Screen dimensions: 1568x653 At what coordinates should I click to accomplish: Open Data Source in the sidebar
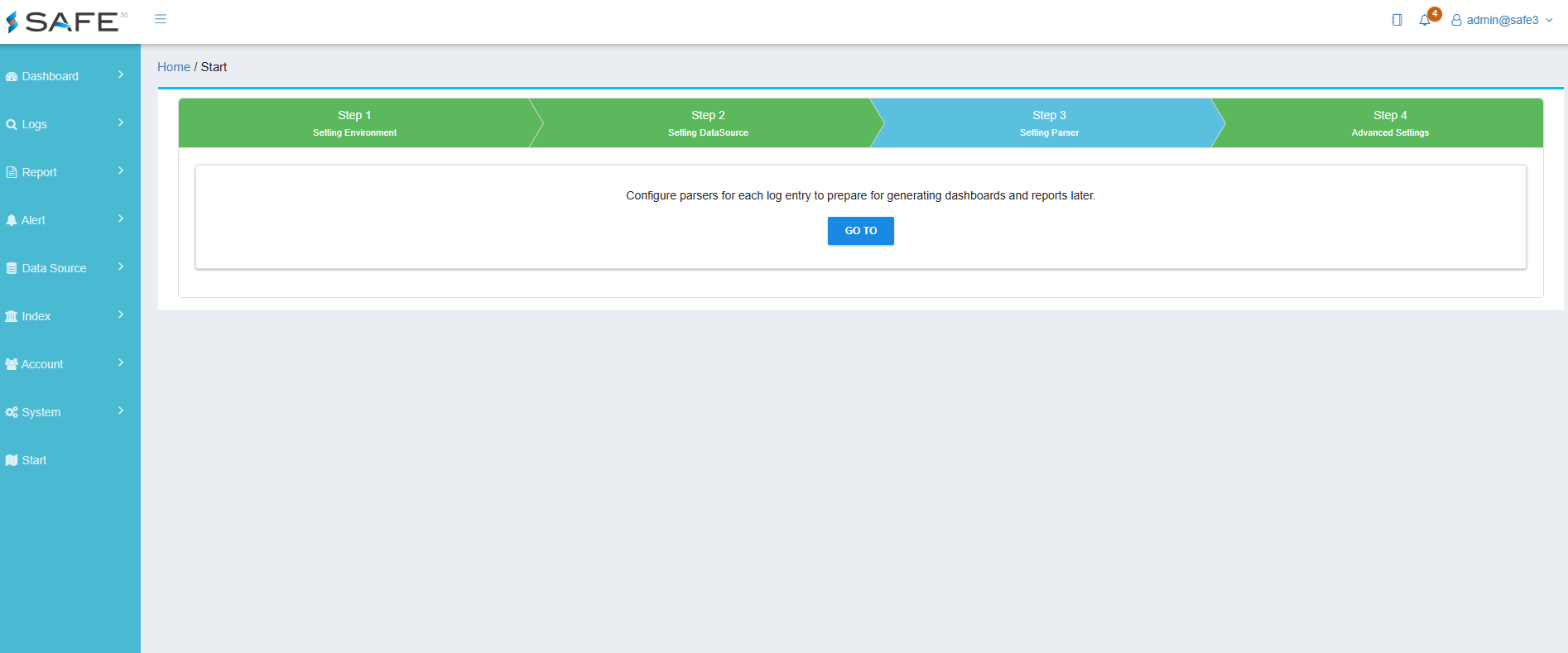pos(70,268)
